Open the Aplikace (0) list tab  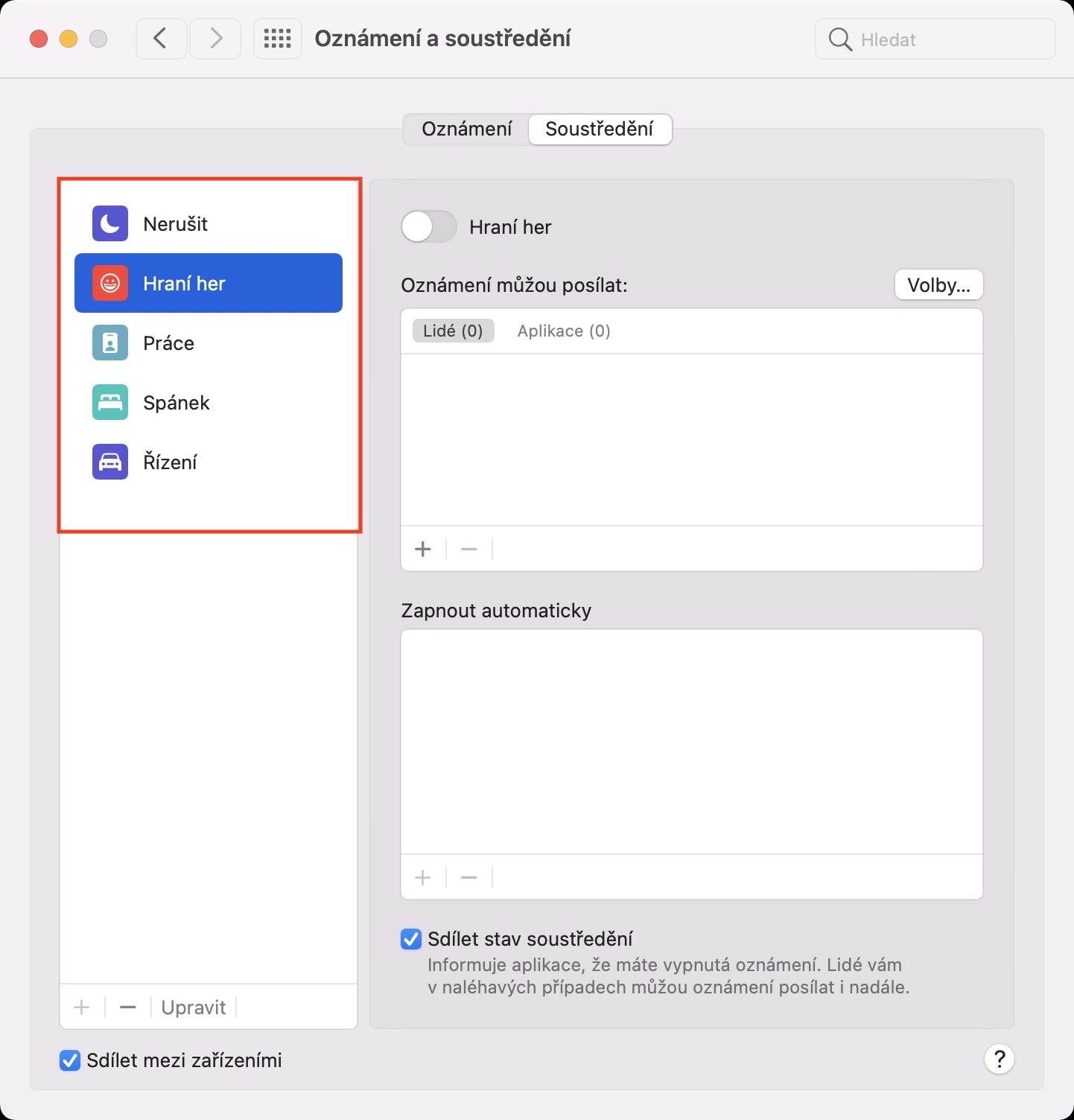click(564, 331)
